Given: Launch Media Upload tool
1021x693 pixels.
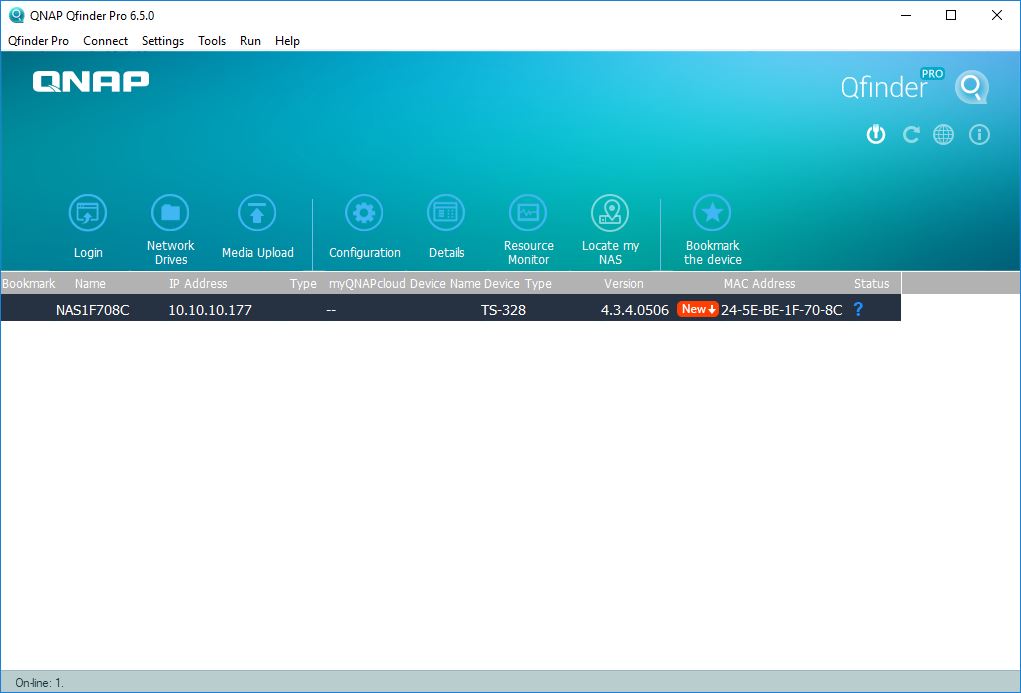Looking at the screenshot, I should point(257,213).
